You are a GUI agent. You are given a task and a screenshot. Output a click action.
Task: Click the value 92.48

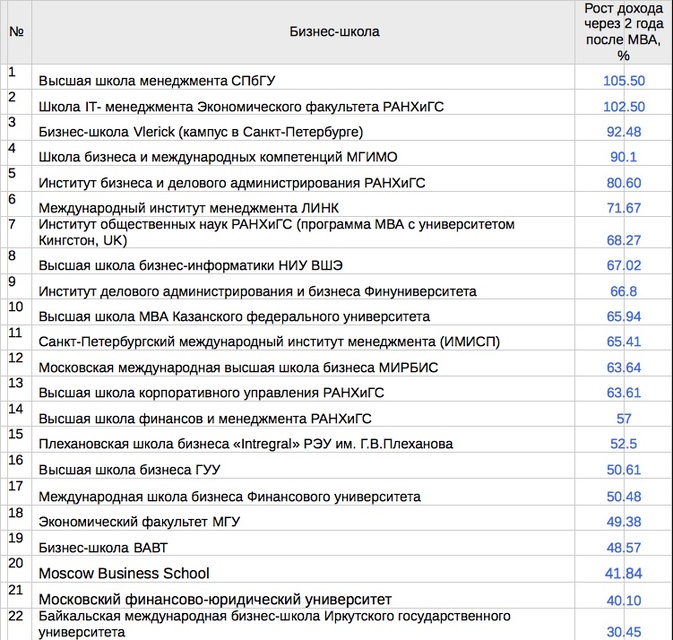click(x=624, y=132)
